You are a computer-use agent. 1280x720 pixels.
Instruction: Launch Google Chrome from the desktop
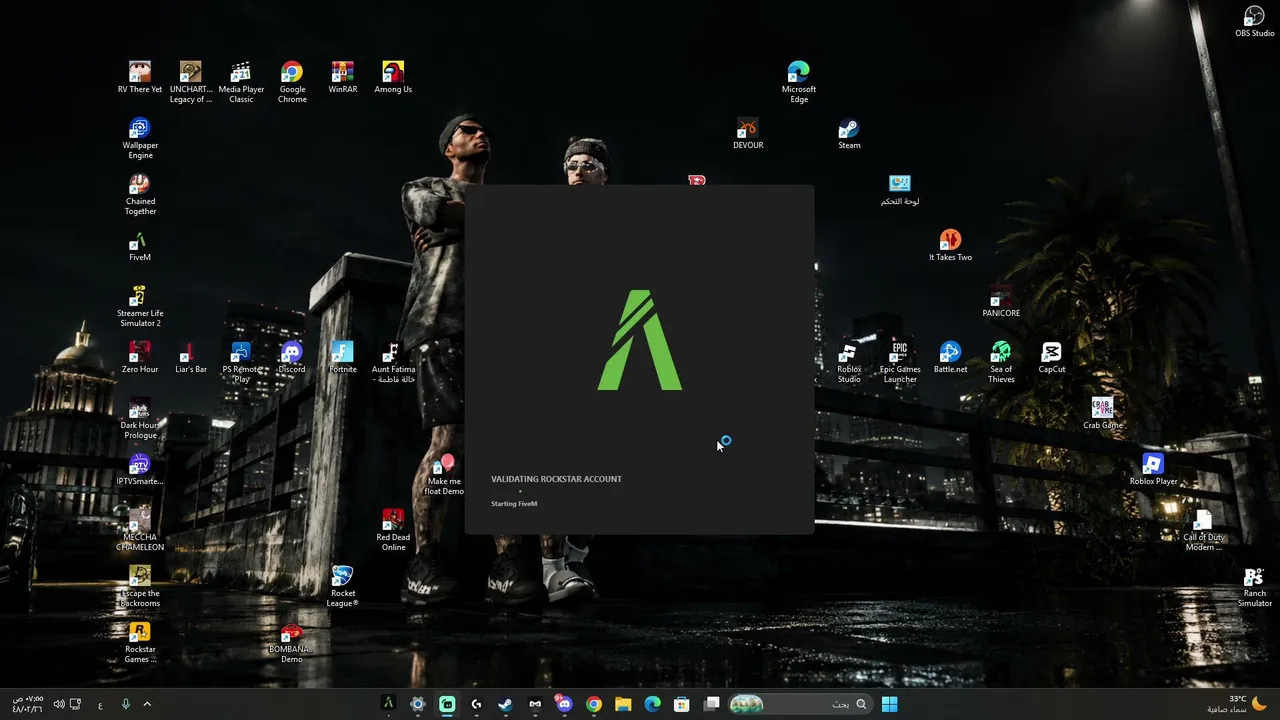click(292, 83)
